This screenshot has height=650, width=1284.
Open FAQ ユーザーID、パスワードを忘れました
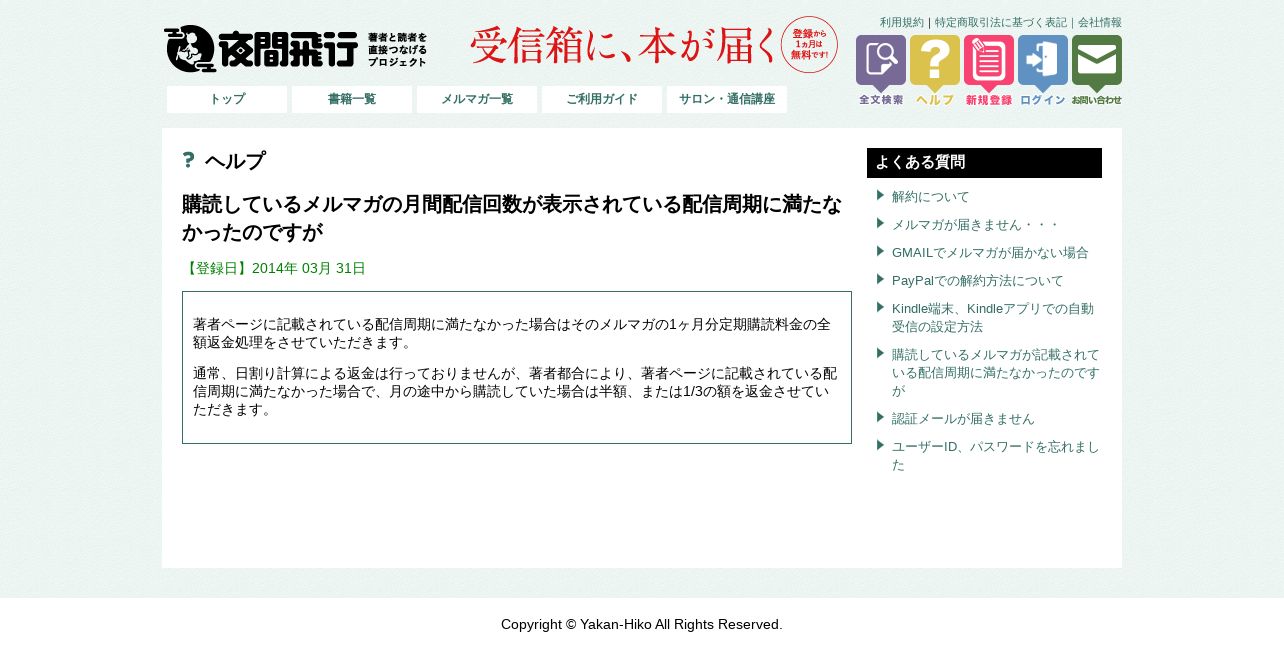click(x=996, y=455)
